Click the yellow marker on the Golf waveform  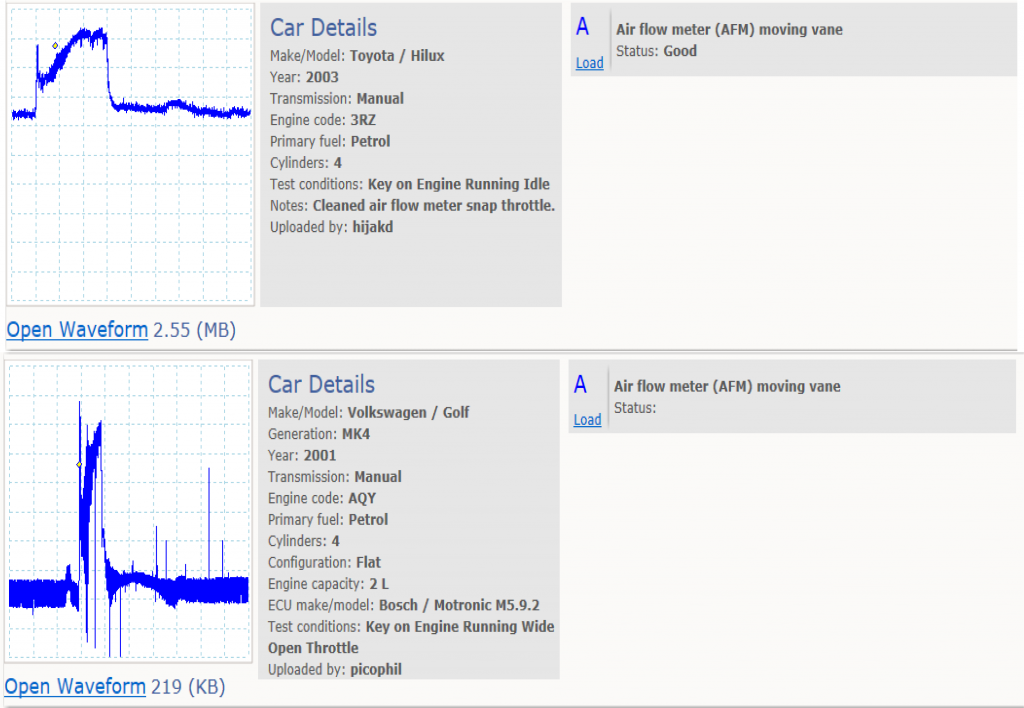[79, 464]
